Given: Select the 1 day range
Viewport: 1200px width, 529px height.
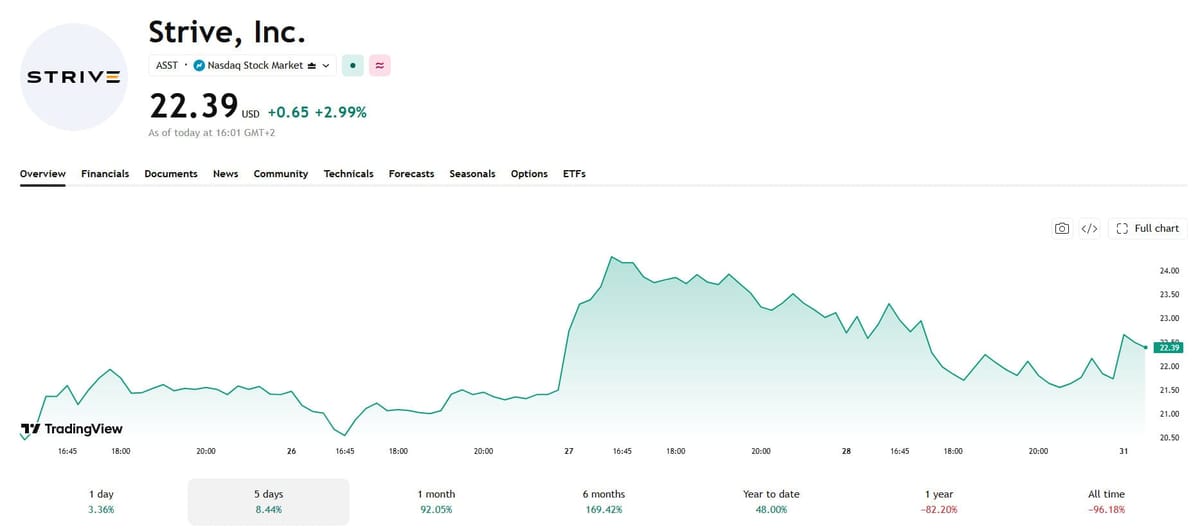Looking at the screenshot, I should (101, 501).
